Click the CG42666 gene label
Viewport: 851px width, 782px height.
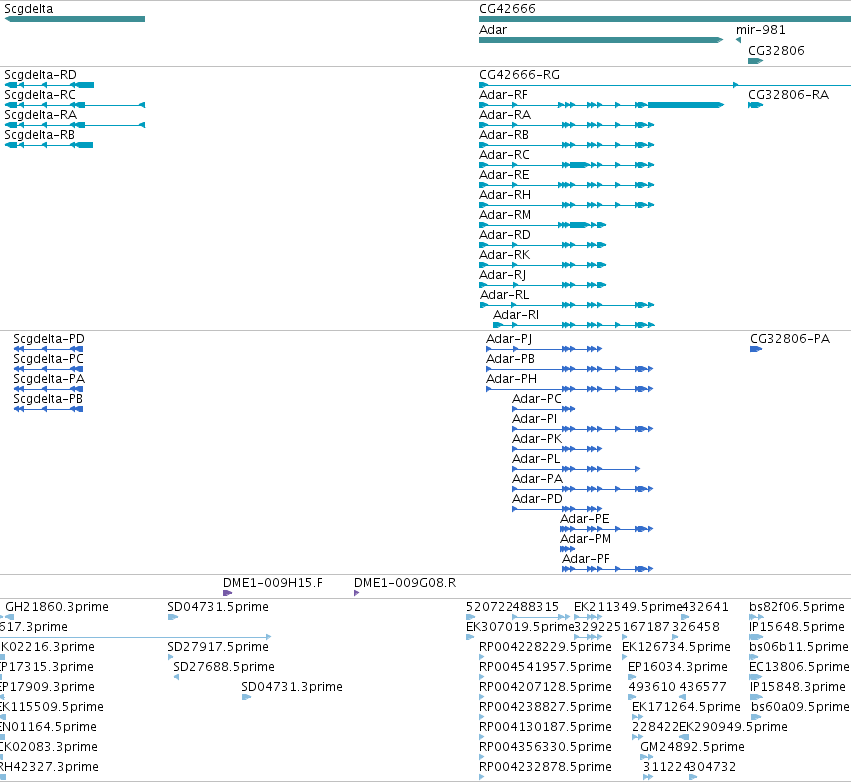click(x=507, y=9)
